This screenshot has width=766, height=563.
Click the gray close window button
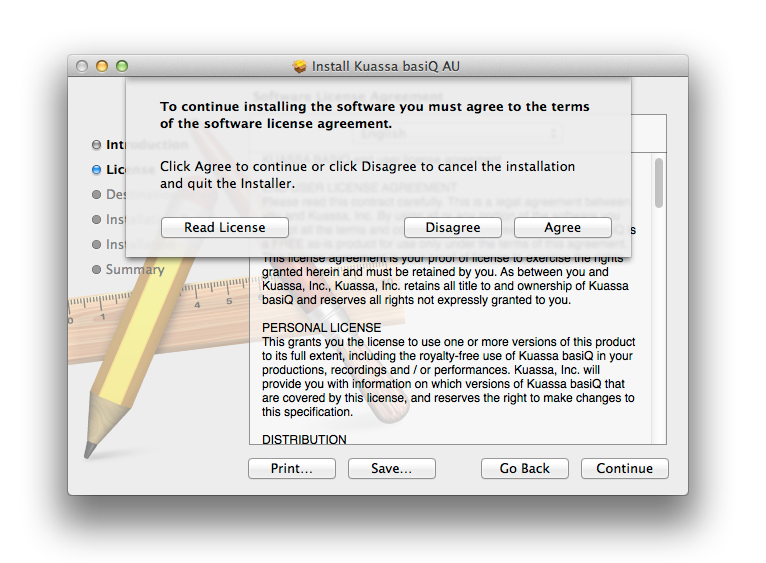pos(82,66)
